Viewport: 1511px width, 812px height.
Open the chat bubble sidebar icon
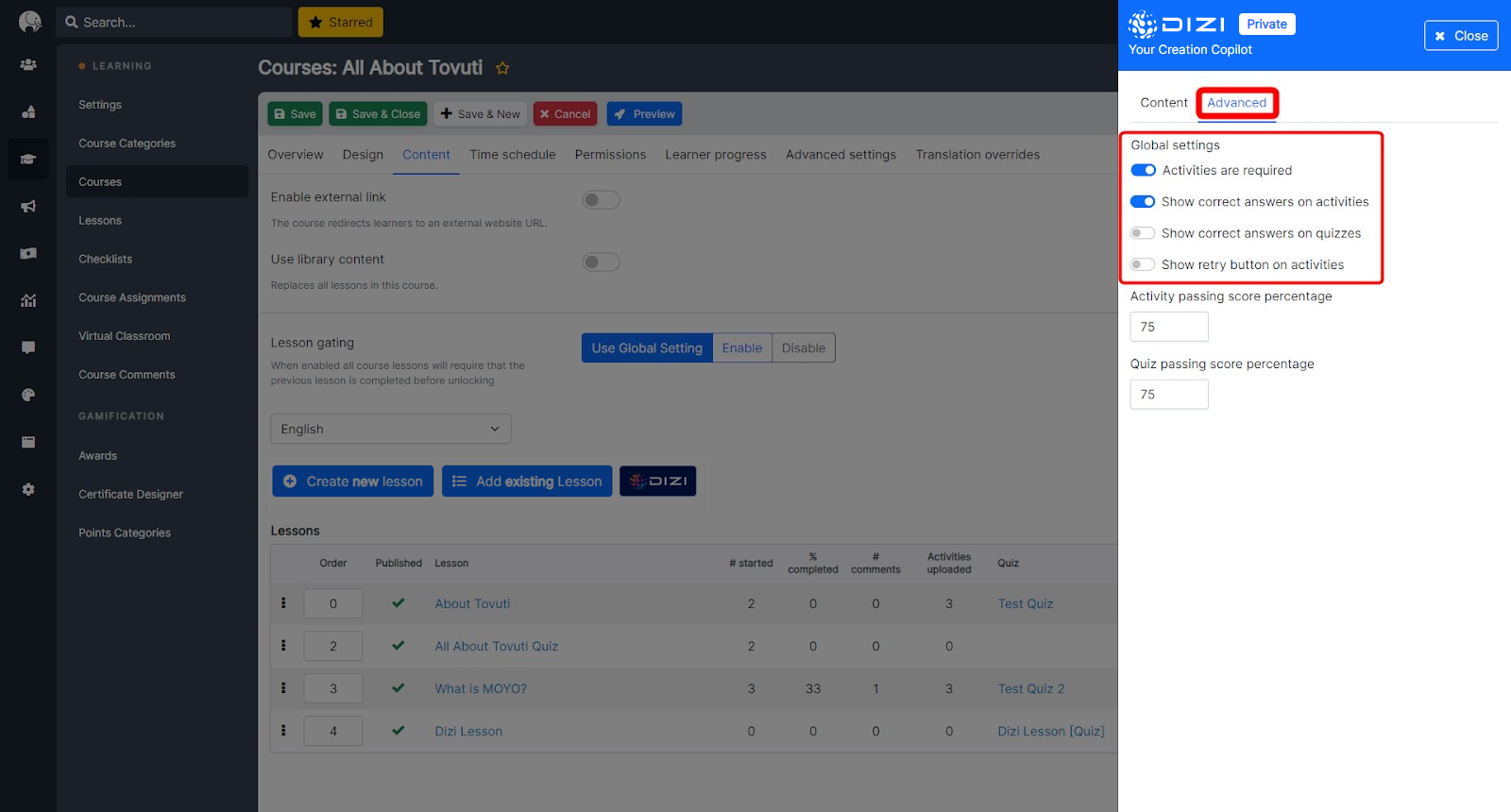28,347
